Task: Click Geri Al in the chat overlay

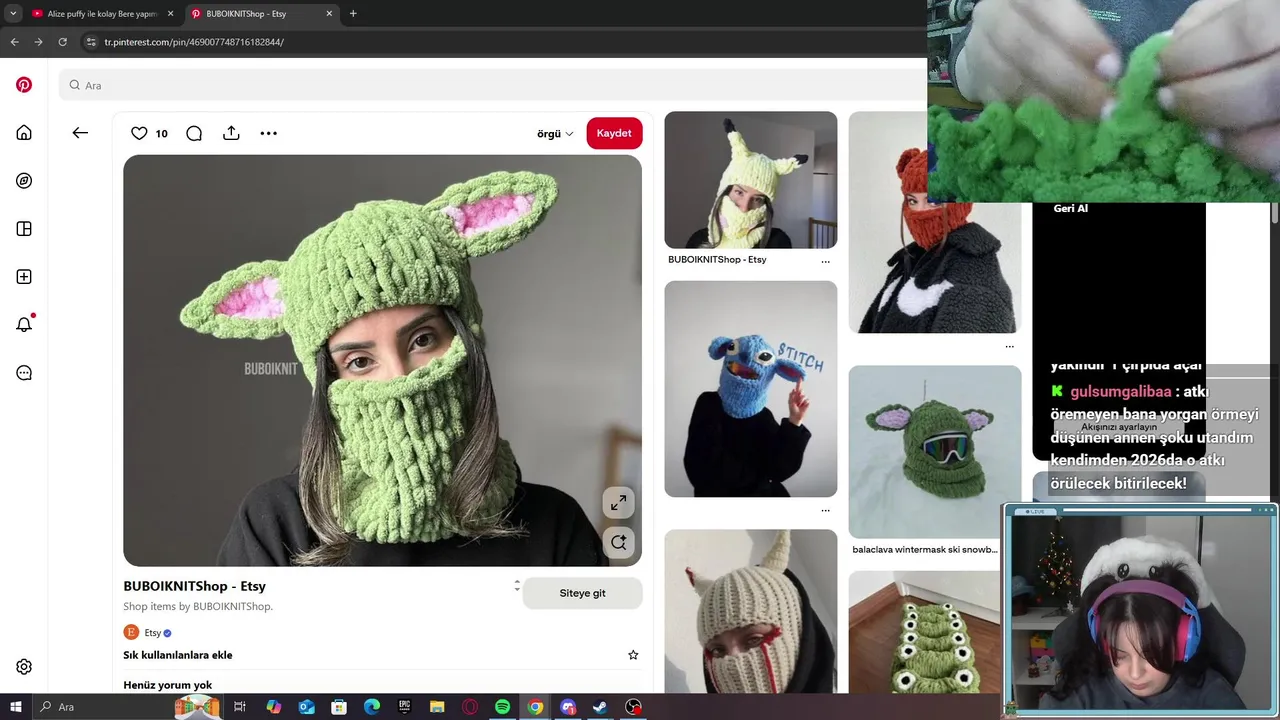Action: click(1070, 208)
